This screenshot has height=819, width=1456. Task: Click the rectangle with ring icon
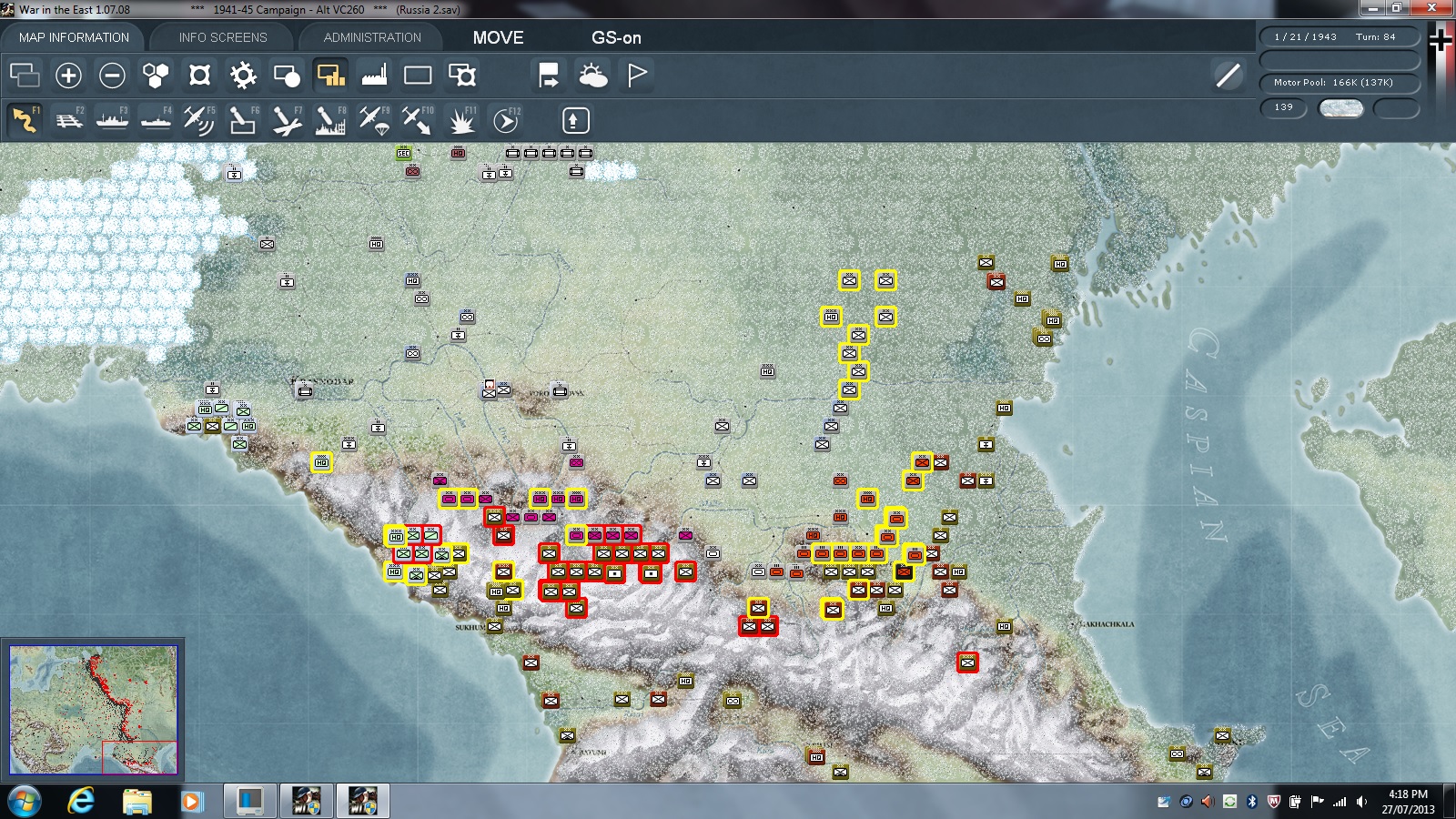461,75
